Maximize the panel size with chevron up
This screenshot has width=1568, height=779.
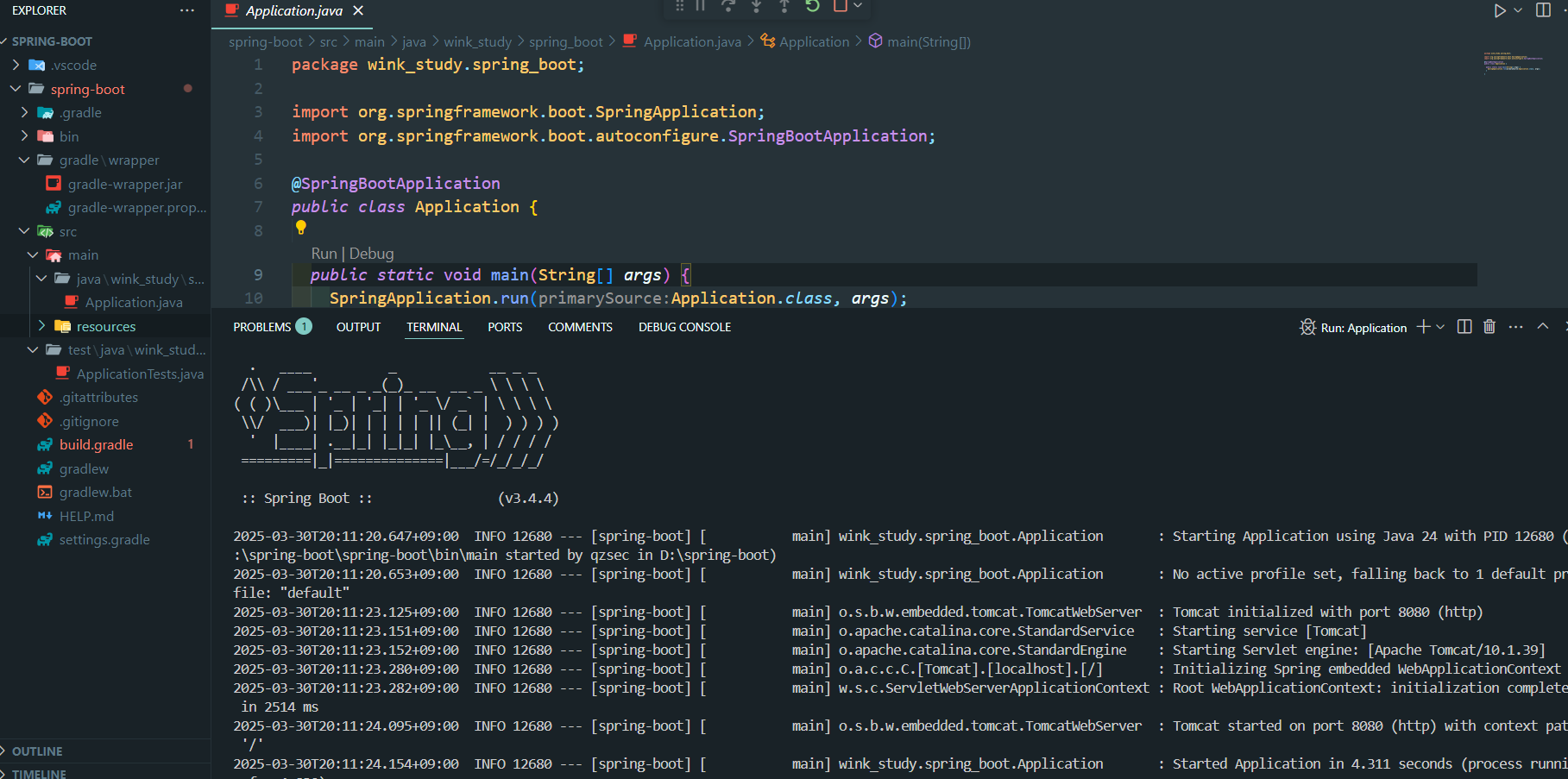[x=1543, y=326]
